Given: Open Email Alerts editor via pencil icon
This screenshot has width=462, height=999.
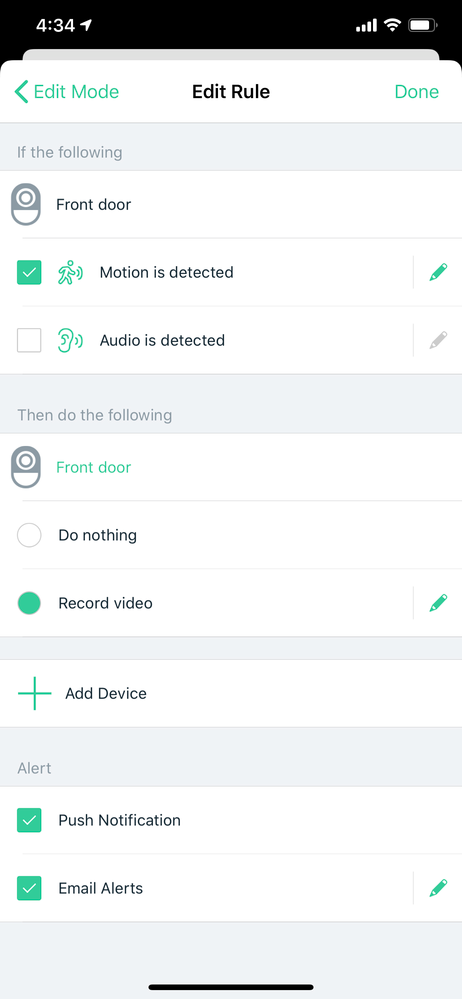Looking at the screenshot, I should point(438,888).
